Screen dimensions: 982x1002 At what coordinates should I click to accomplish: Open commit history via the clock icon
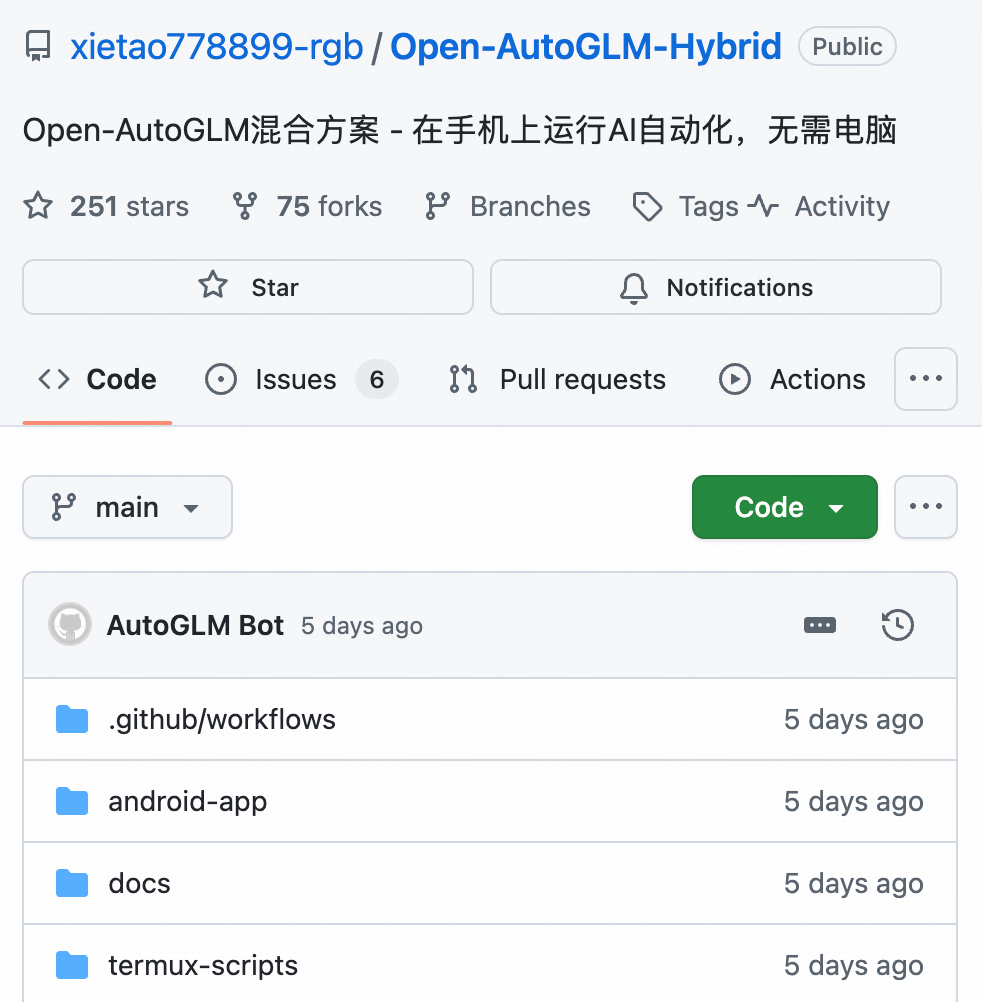tap(897, 624)
